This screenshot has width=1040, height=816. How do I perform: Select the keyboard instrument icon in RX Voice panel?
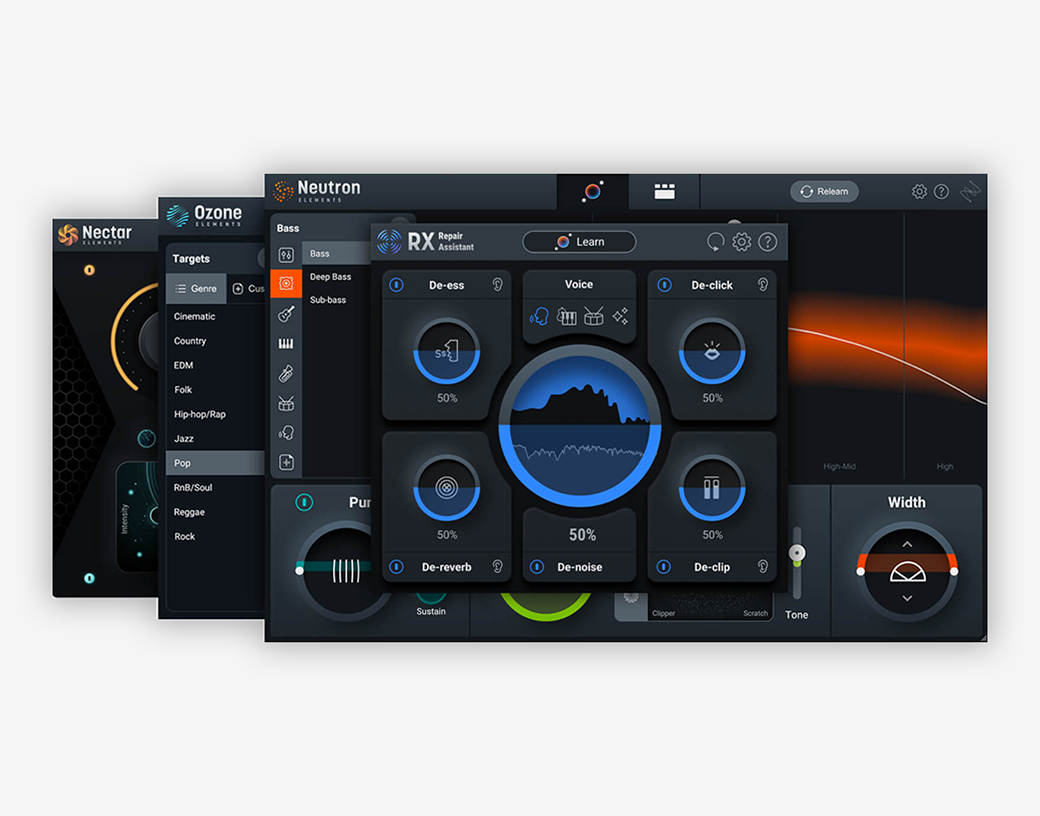(x=566, y=316)
